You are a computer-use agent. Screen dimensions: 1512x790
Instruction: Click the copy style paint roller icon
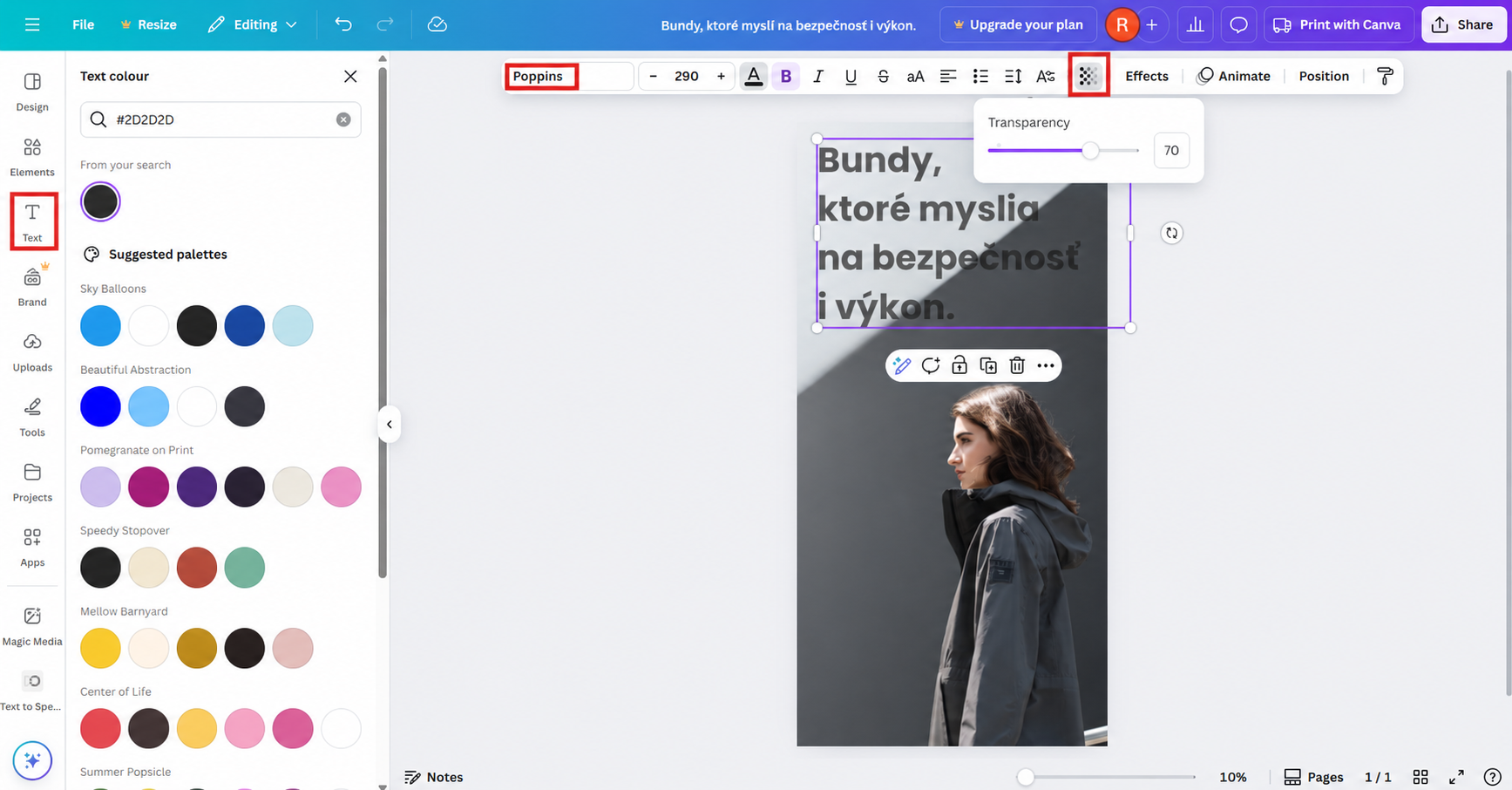coord(1385,76)
